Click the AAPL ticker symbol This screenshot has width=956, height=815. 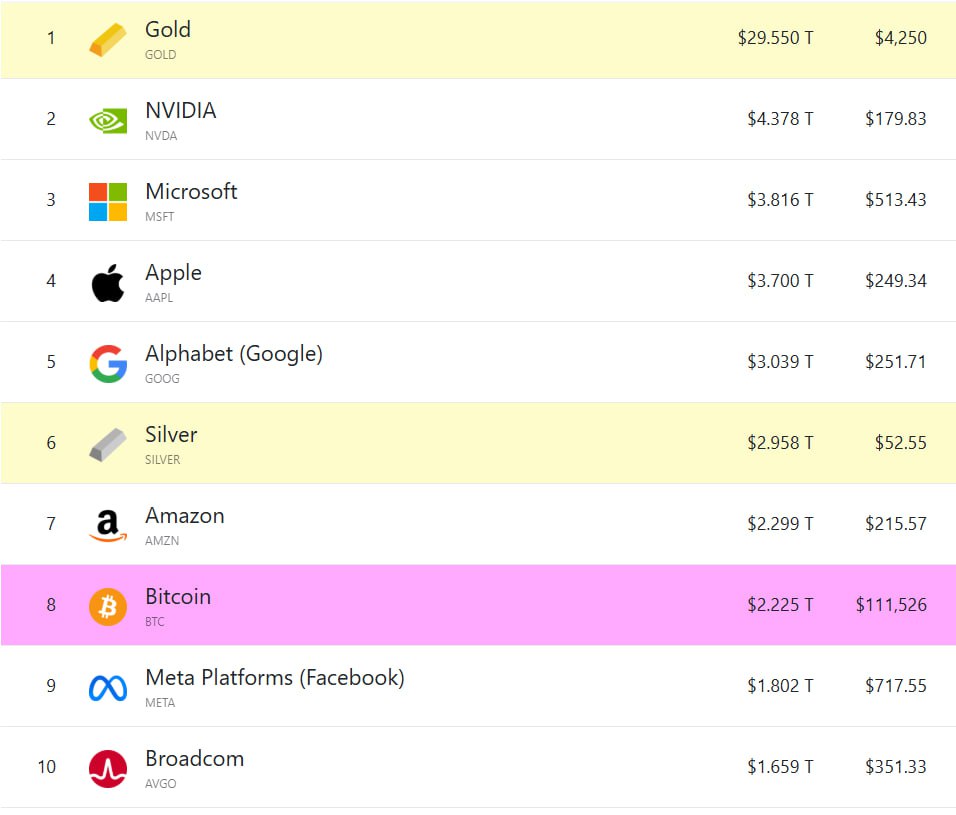(x=159, y=298)
